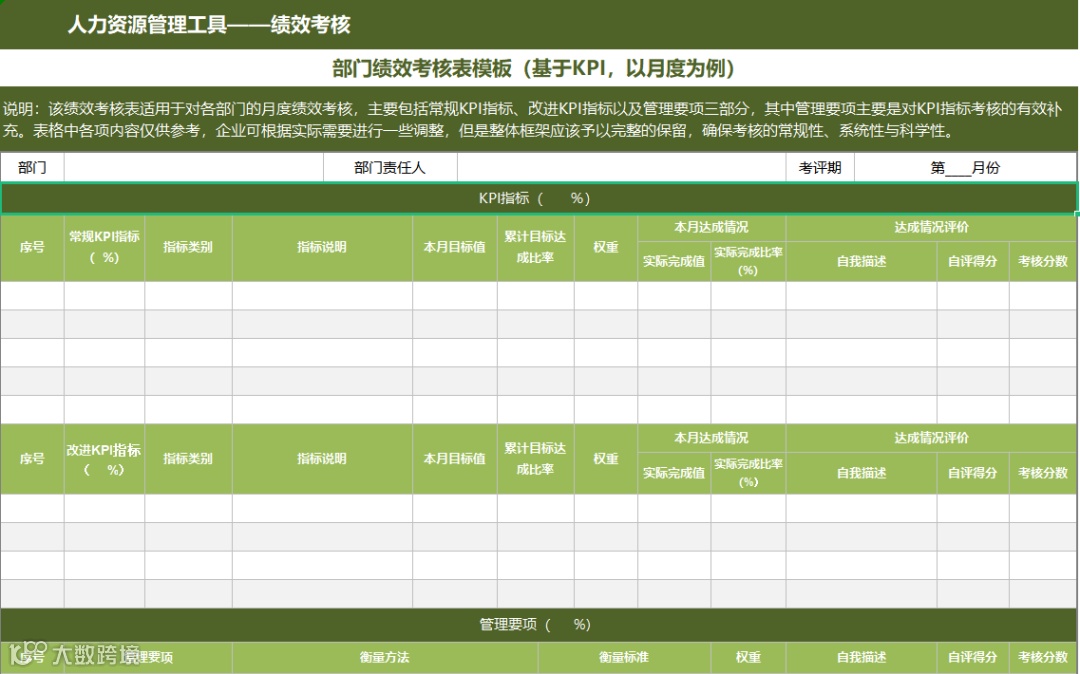Viewport: 1080px width, 674px height.
Task: Click '自我描述' in the 管理要项 table
Action: [x=861, y=657]
